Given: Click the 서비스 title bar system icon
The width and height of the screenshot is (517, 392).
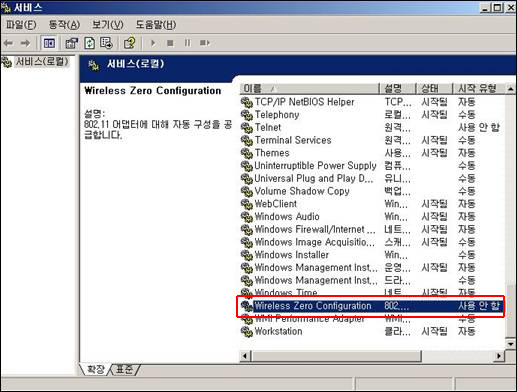Looking at the screenshot, I should tap(6, 7).
